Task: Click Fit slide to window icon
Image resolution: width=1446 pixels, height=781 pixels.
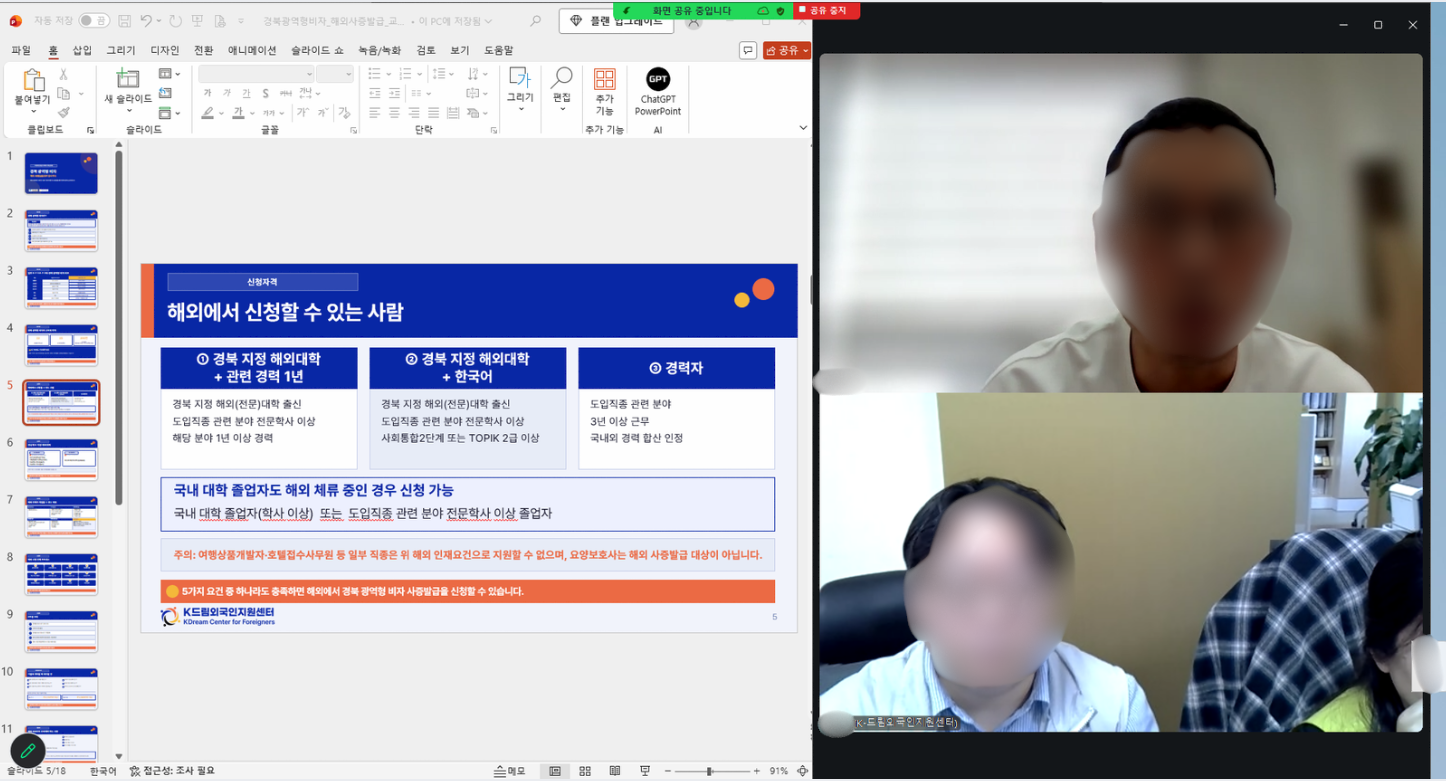Action: 802,771
